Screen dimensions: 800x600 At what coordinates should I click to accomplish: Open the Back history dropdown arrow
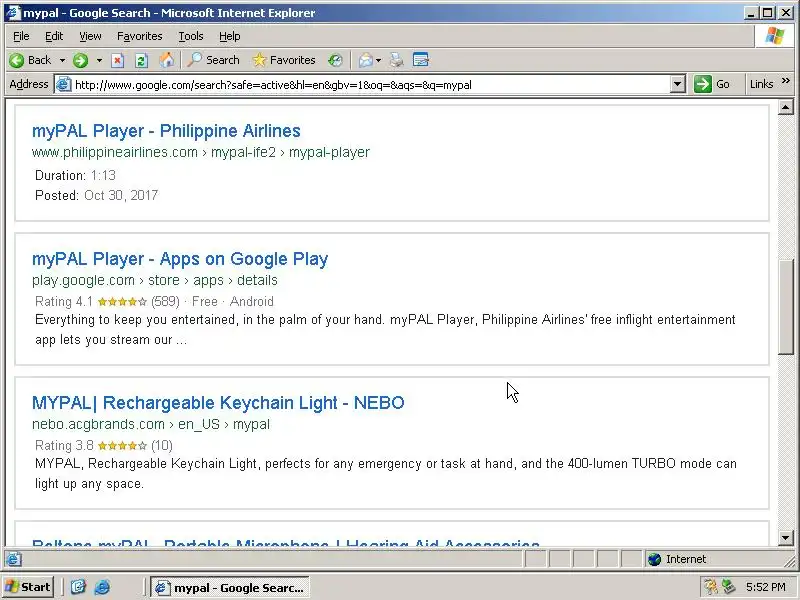(62, 60)
